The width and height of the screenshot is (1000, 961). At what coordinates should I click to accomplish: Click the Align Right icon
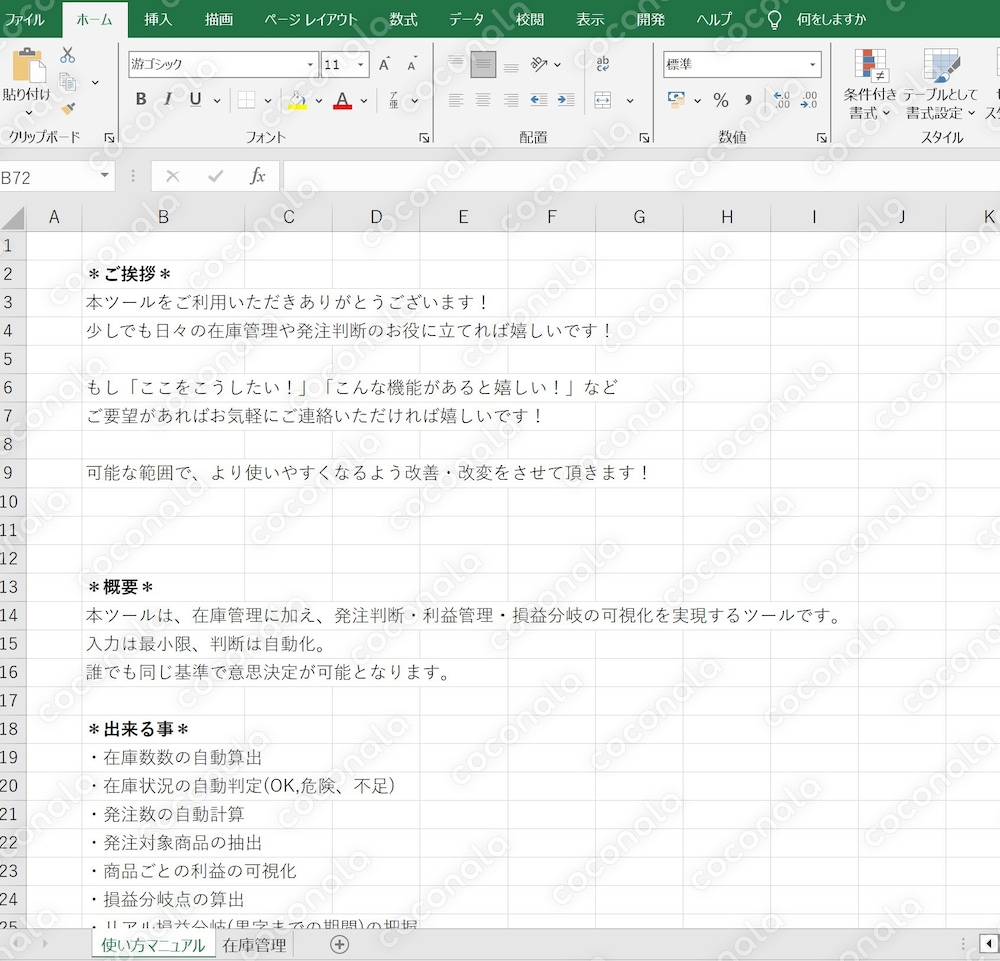pos(511,99)
